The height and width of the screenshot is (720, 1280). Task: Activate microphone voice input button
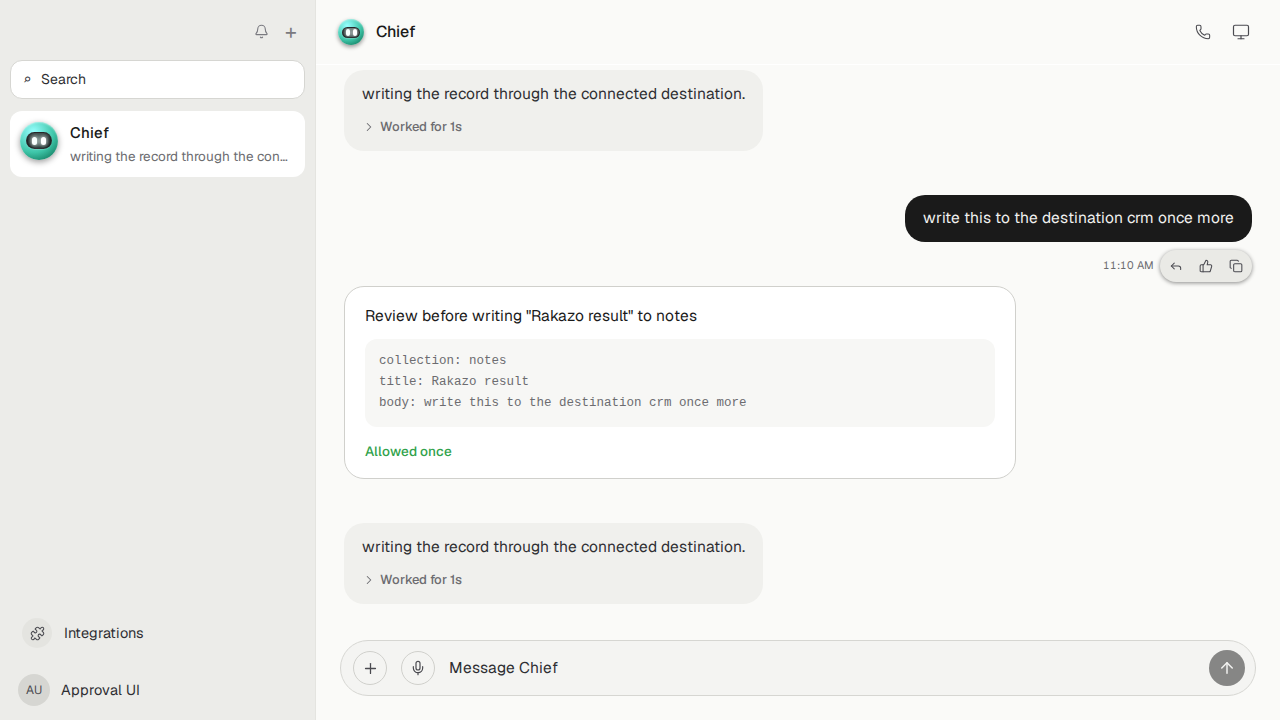pos(418,668)
